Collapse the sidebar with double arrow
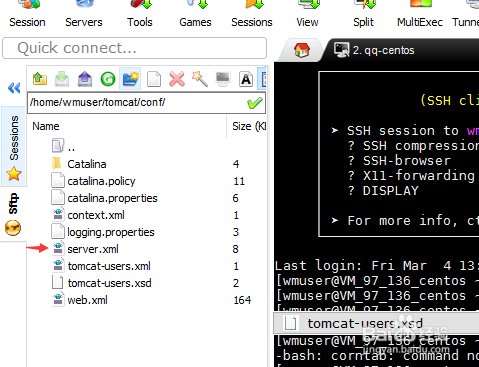479x367 pixels. point(14,88)
